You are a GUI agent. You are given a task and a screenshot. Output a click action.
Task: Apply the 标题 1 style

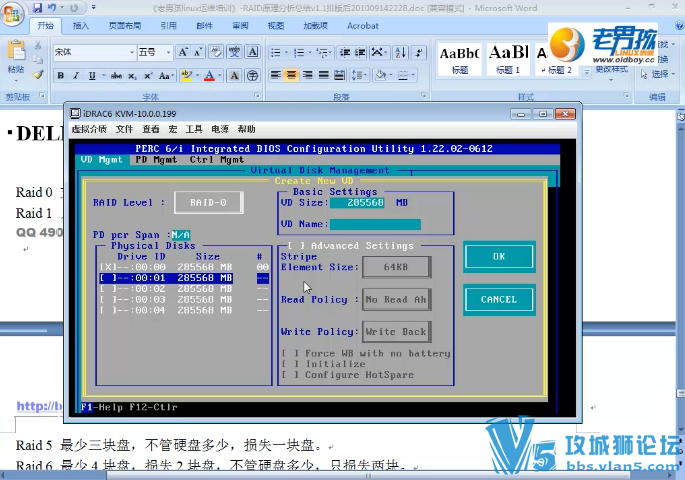tap(508, 59)
